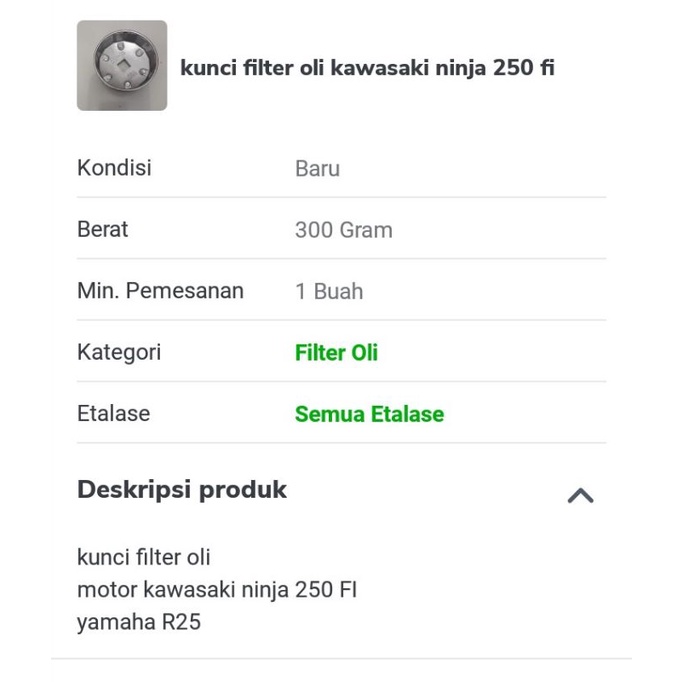Screen dimensions: 682x682
Task: Select the Min. Pemesanan label
Action: pyautogui.click(x=160, y=291)
